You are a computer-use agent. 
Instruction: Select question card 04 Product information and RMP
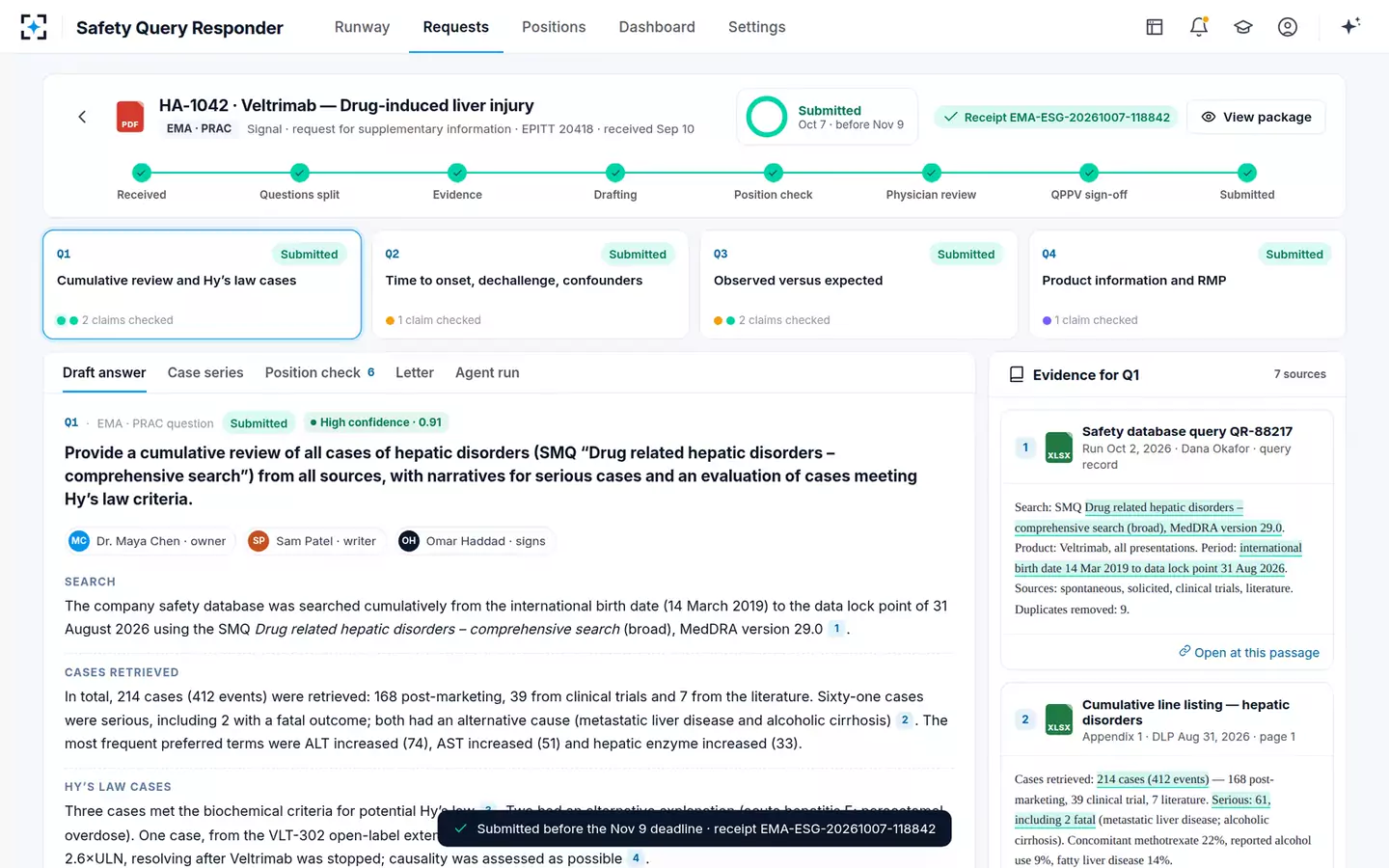[x=1187, y=285]
